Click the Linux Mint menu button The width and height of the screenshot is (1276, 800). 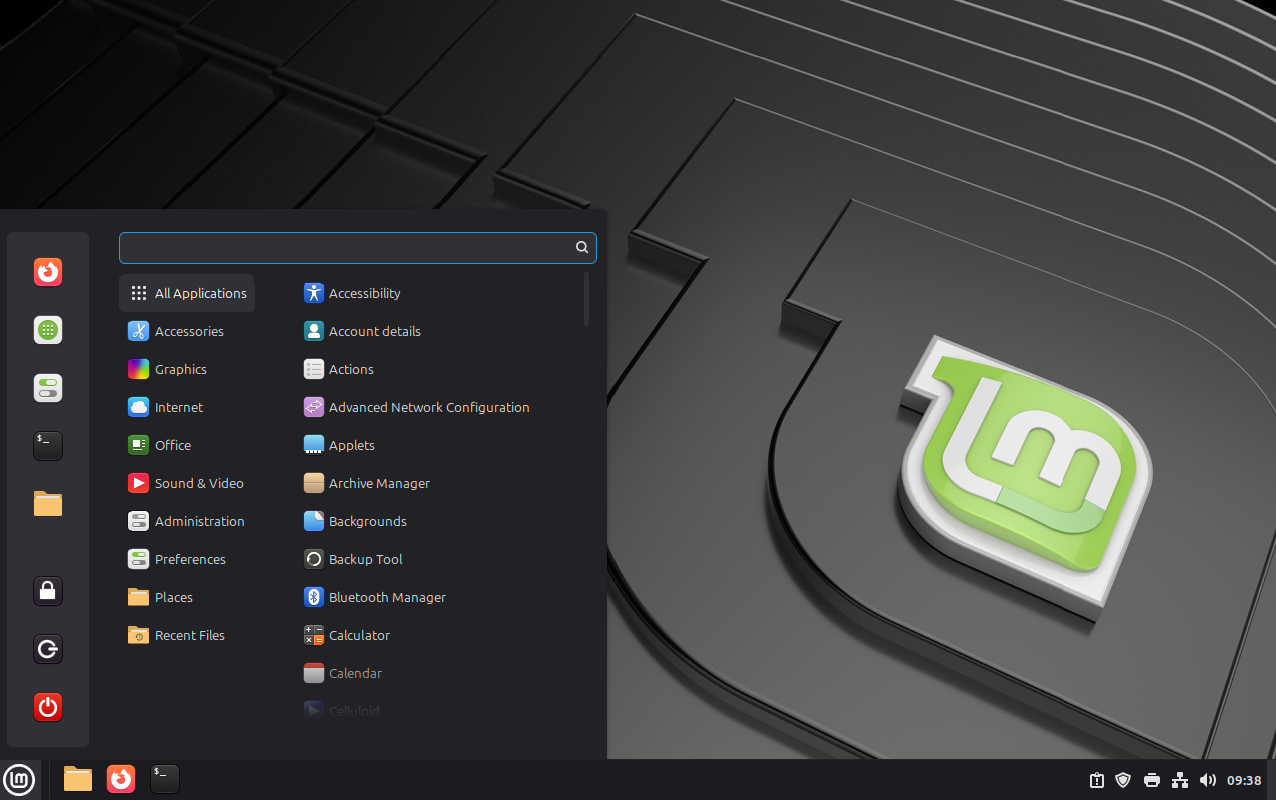[19, 780]
